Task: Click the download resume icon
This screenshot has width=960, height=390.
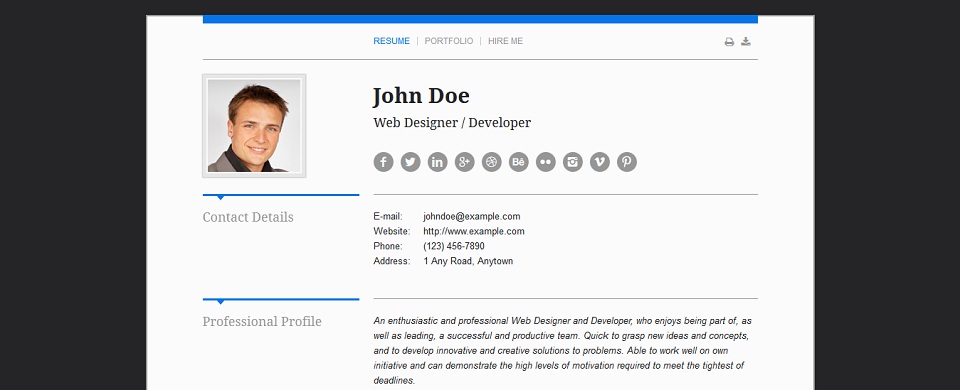Action: pyautogui.click(x=746, y=42)
